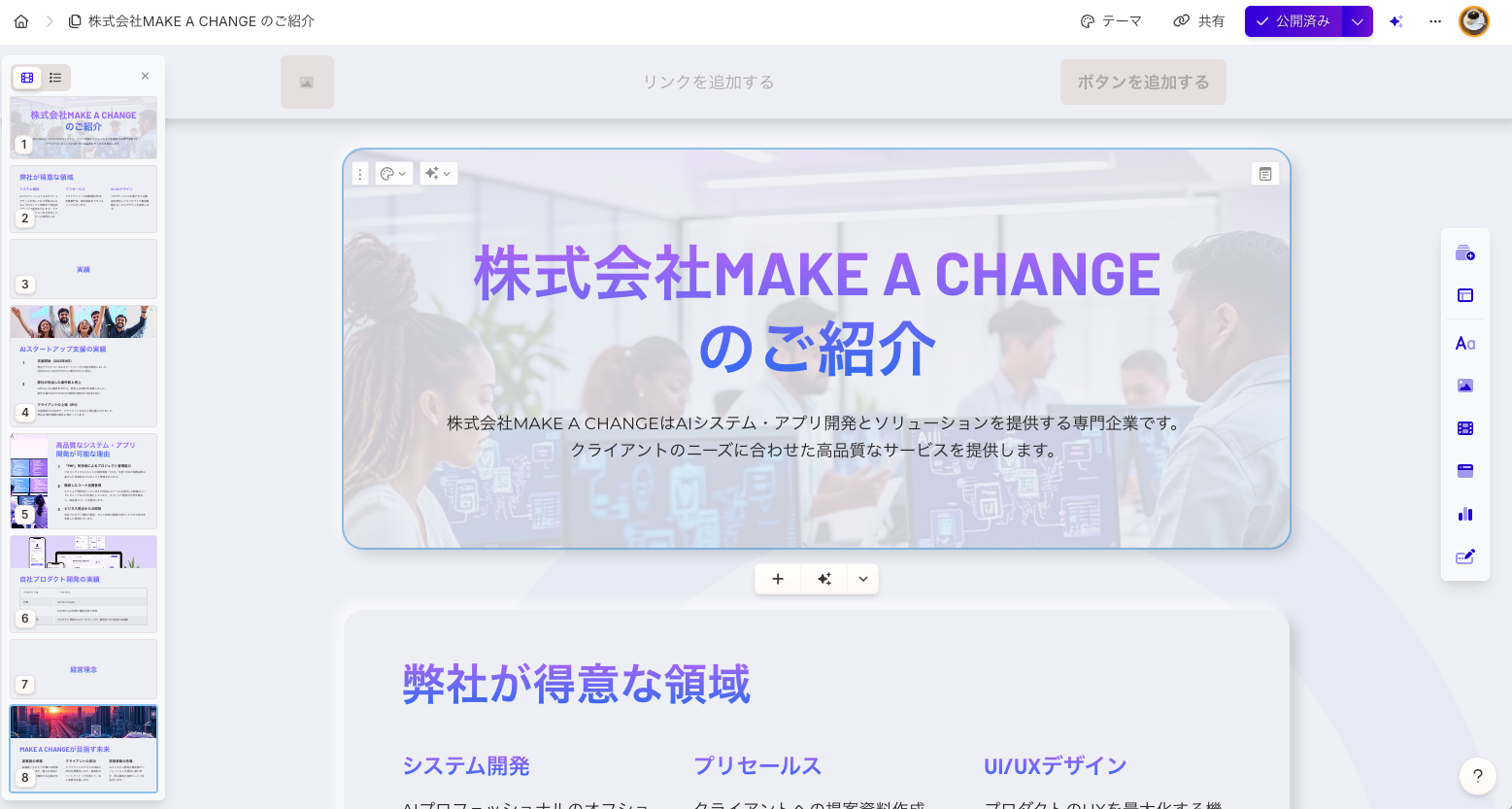Select slide 8 thumbnail in the side panel
Image resolution: width=1512 pixels, height=809 pixels.
click(83, 749)
